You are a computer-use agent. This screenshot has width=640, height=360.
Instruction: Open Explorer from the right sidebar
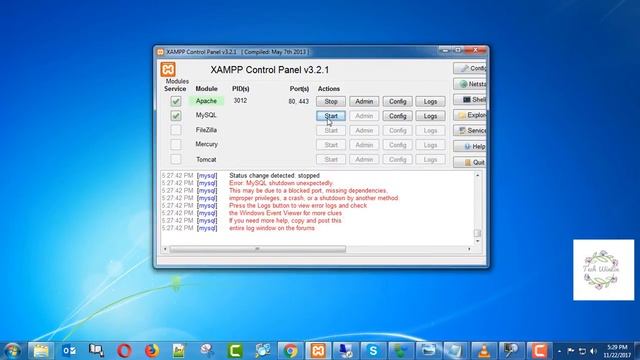470,115
